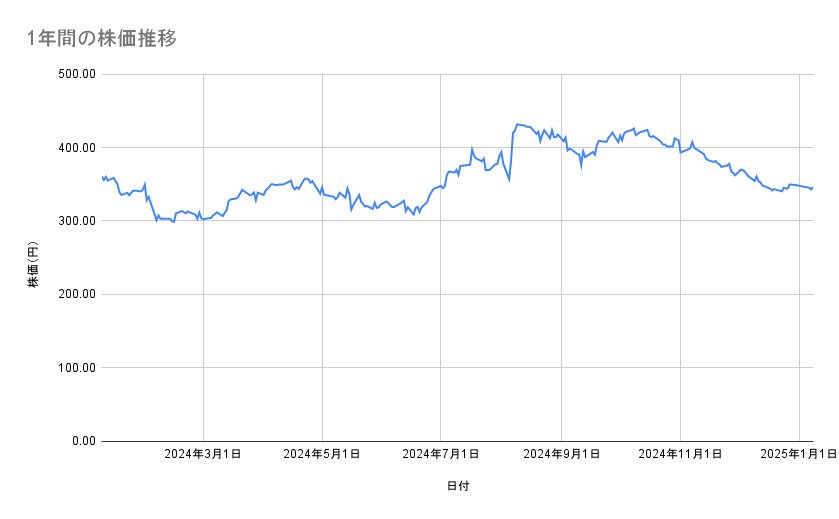Click the leftmost starting point of the line
Screen dimensions: 839x519
click(102, 177)
